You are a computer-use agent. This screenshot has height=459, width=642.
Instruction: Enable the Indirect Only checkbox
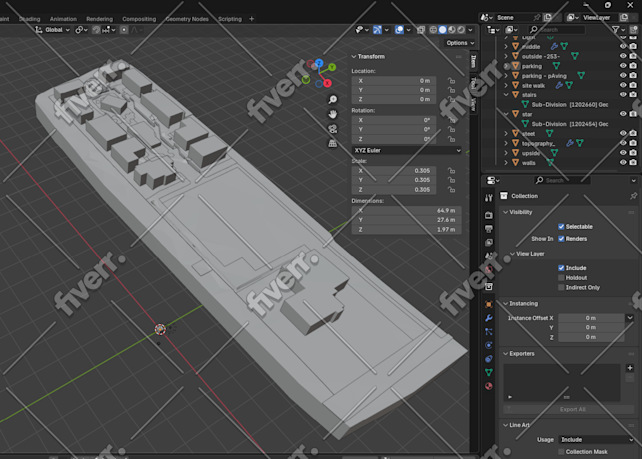point(561,287)
